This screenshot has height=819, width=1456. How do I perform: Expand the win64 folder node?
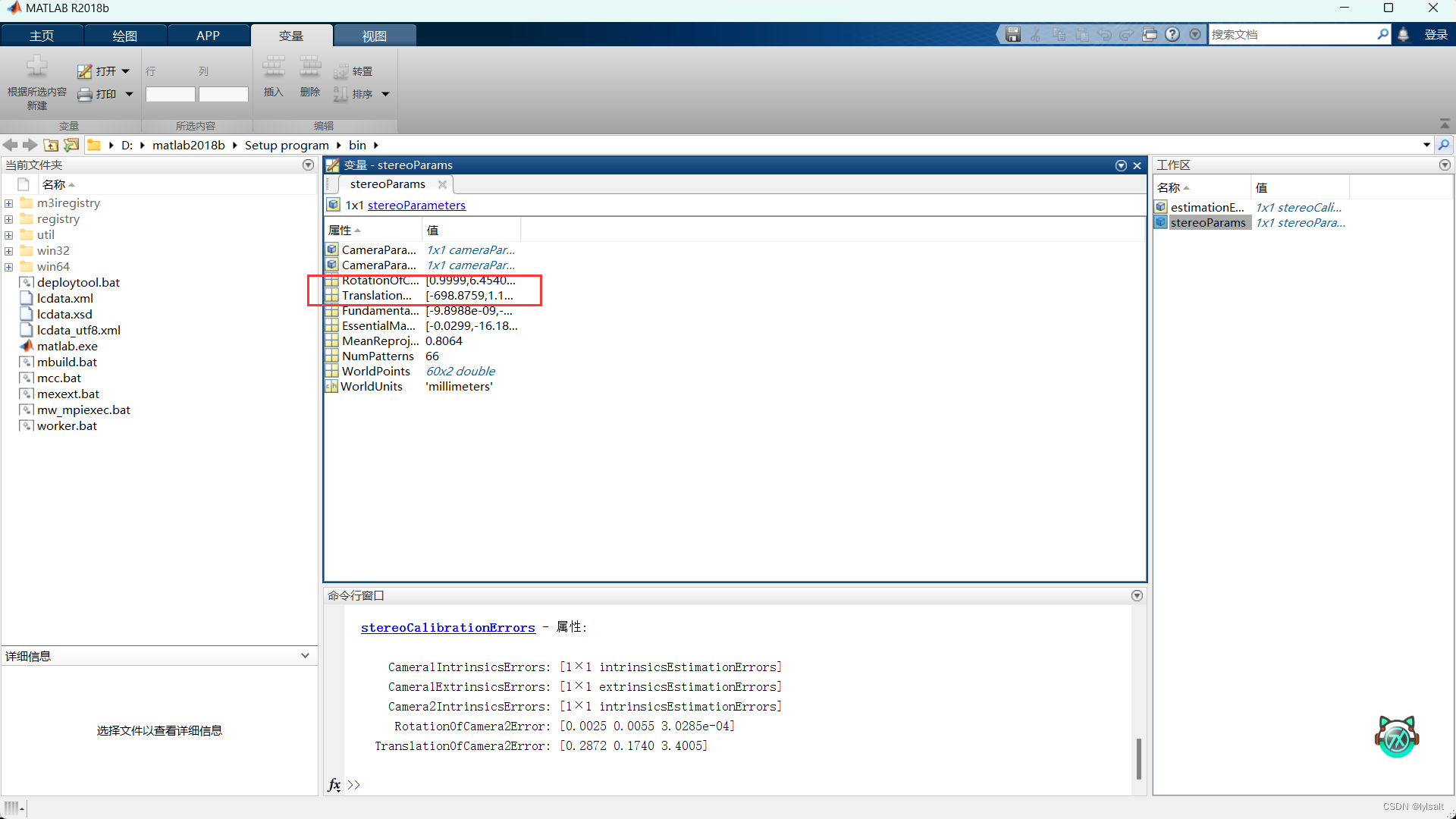(9, 267)
